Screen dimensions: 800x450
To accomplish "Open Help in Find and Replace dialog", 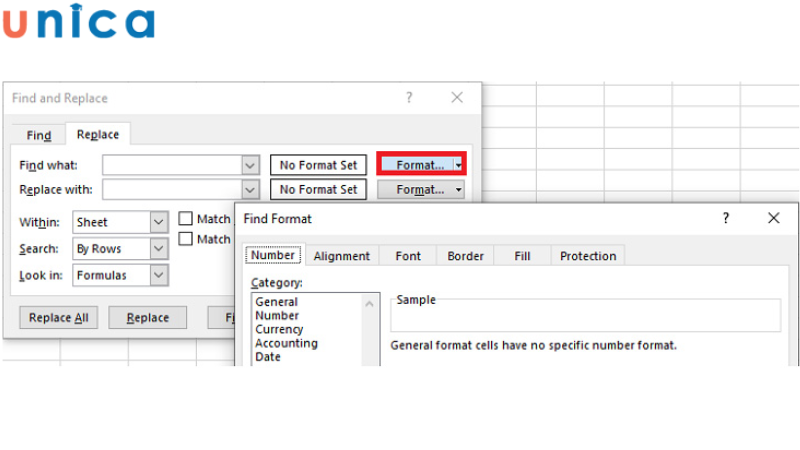I will pos(409,97).
